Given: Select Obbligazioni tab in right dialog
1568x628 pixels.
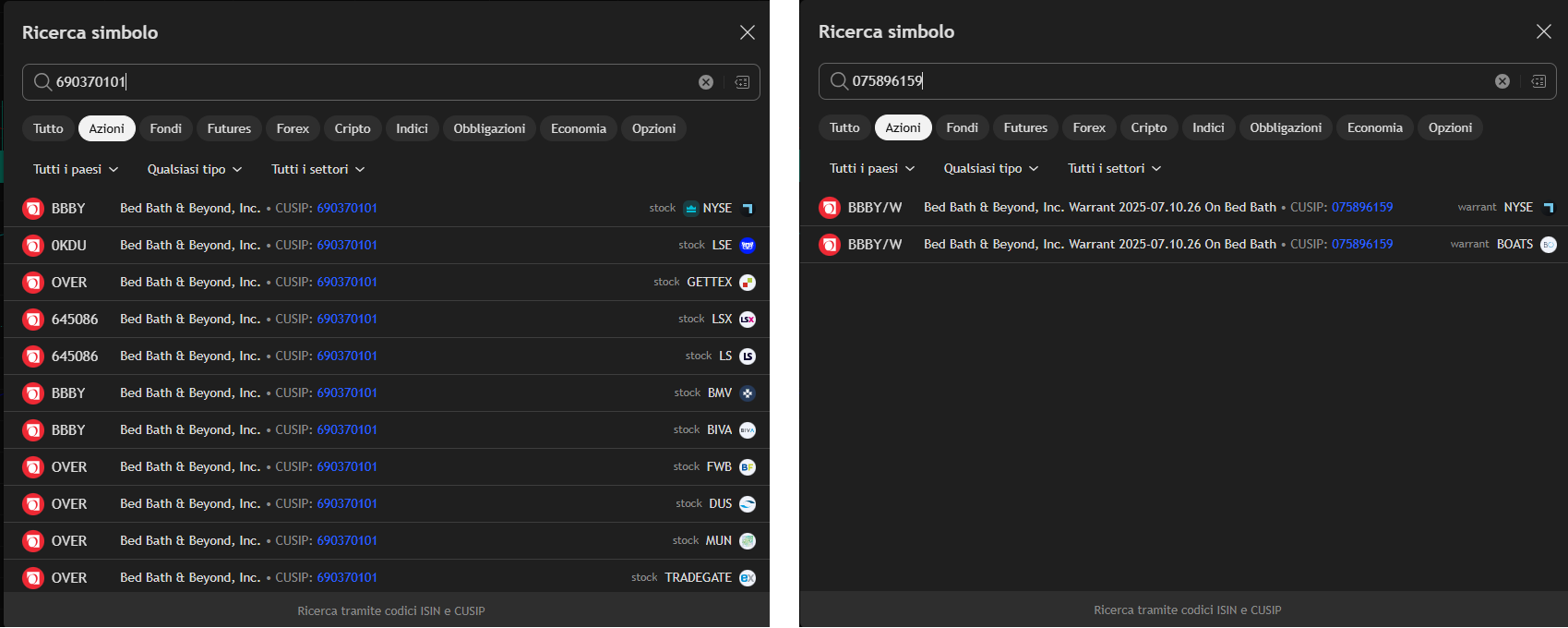Looking at the screenshot, I should coord(1286,127).
